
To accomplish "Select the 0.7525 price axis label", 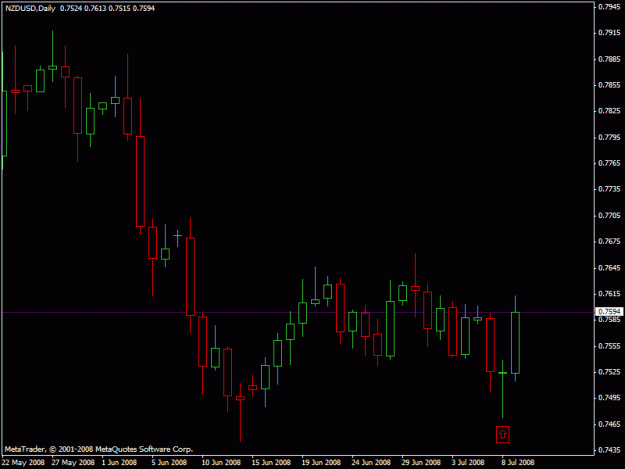I will pos(609,372).
